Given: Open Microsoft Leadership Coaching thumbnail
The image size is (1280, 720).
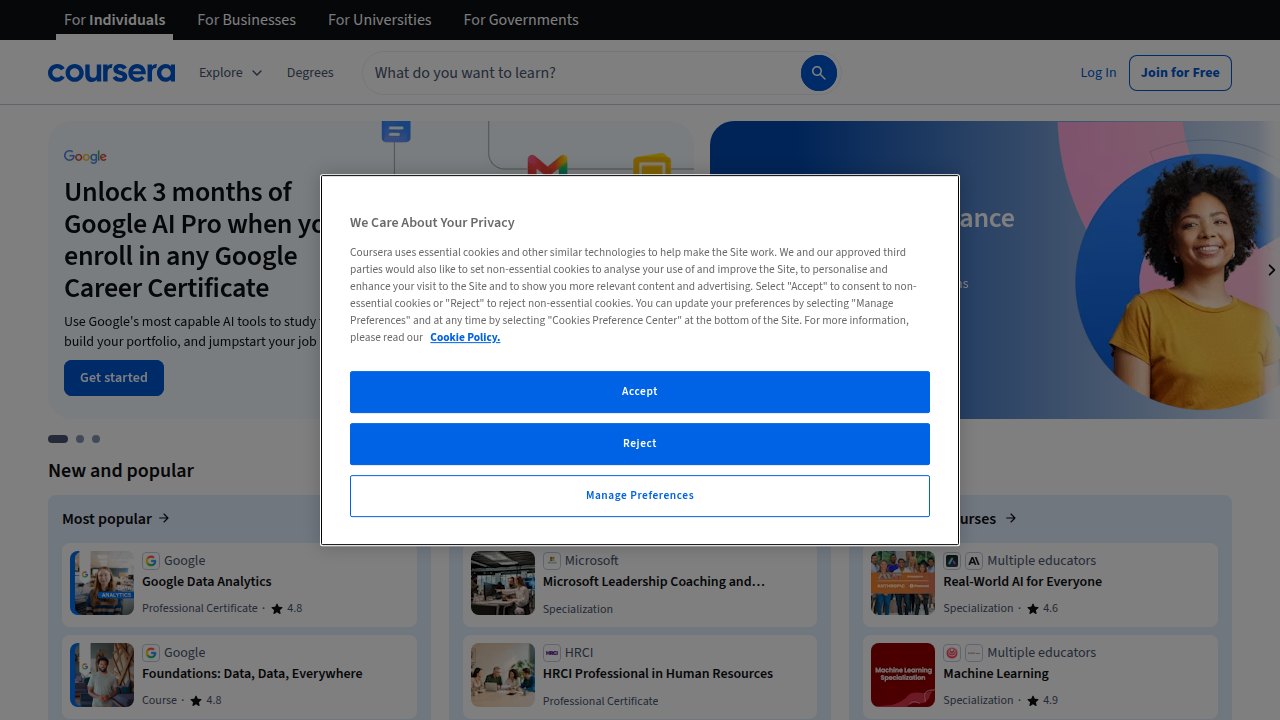Looking at the screenshot, I should [503, 583].
